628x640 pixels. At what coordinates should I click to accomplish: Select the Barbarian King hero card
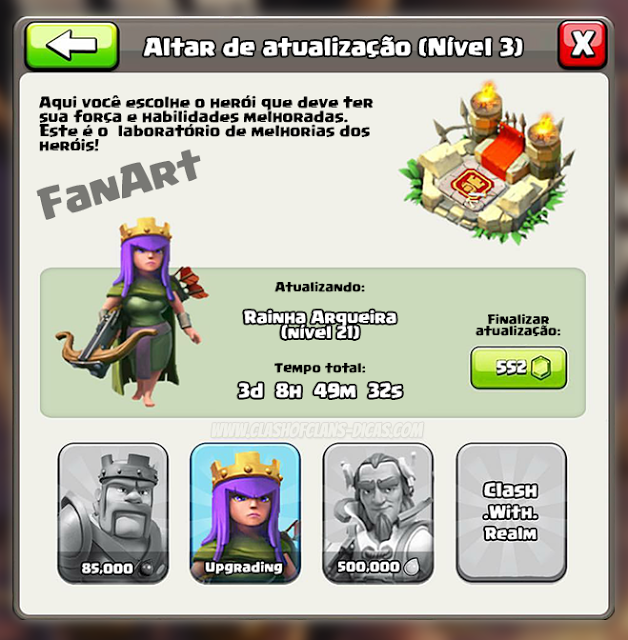[x=113, y=513]
